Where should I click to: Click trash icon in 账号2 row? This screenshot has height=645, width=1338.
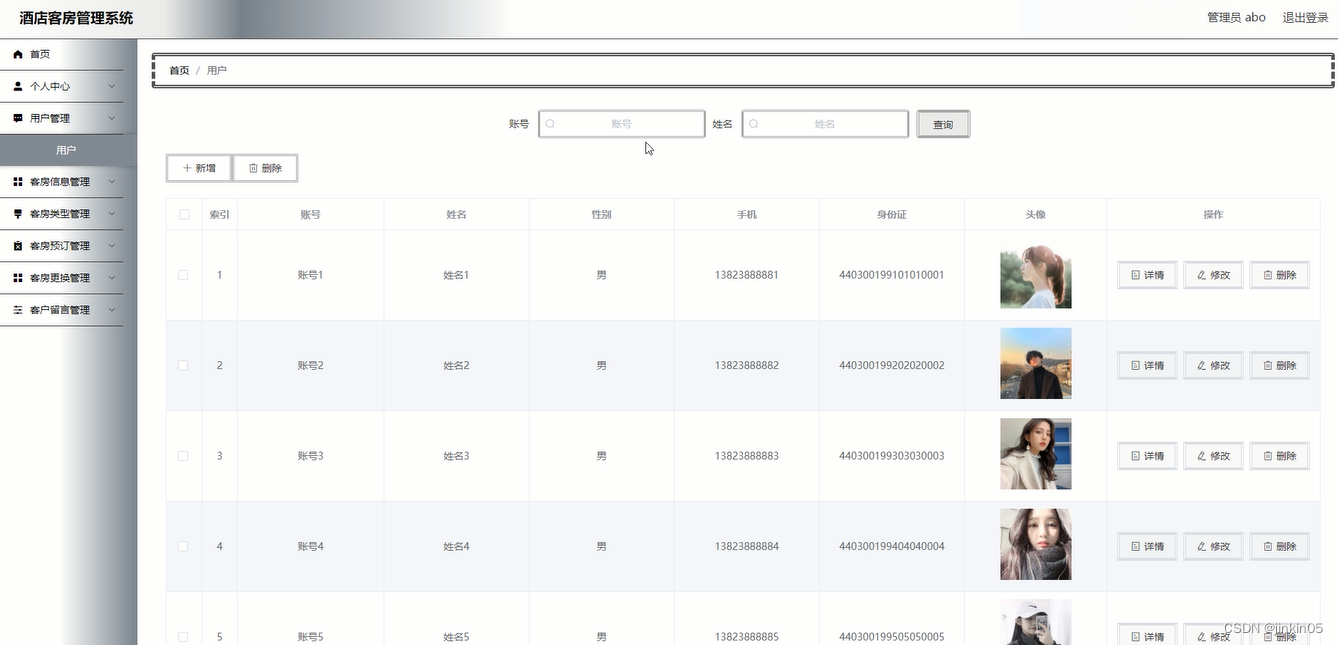point(1268,365)
